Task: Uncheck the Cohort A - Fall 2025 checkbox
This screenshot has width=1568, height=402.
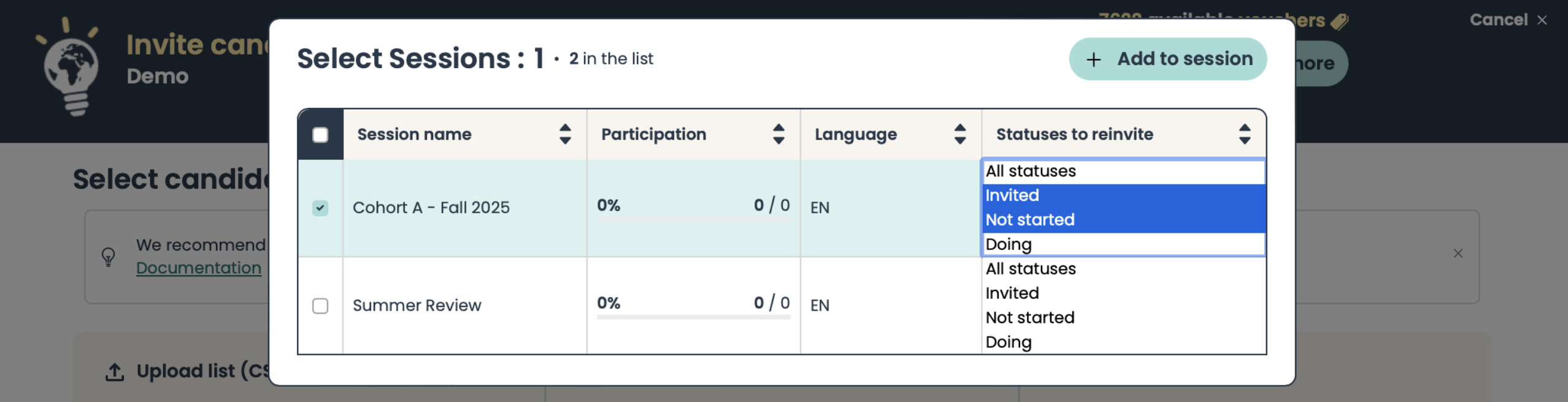Action: coord(320,208)
